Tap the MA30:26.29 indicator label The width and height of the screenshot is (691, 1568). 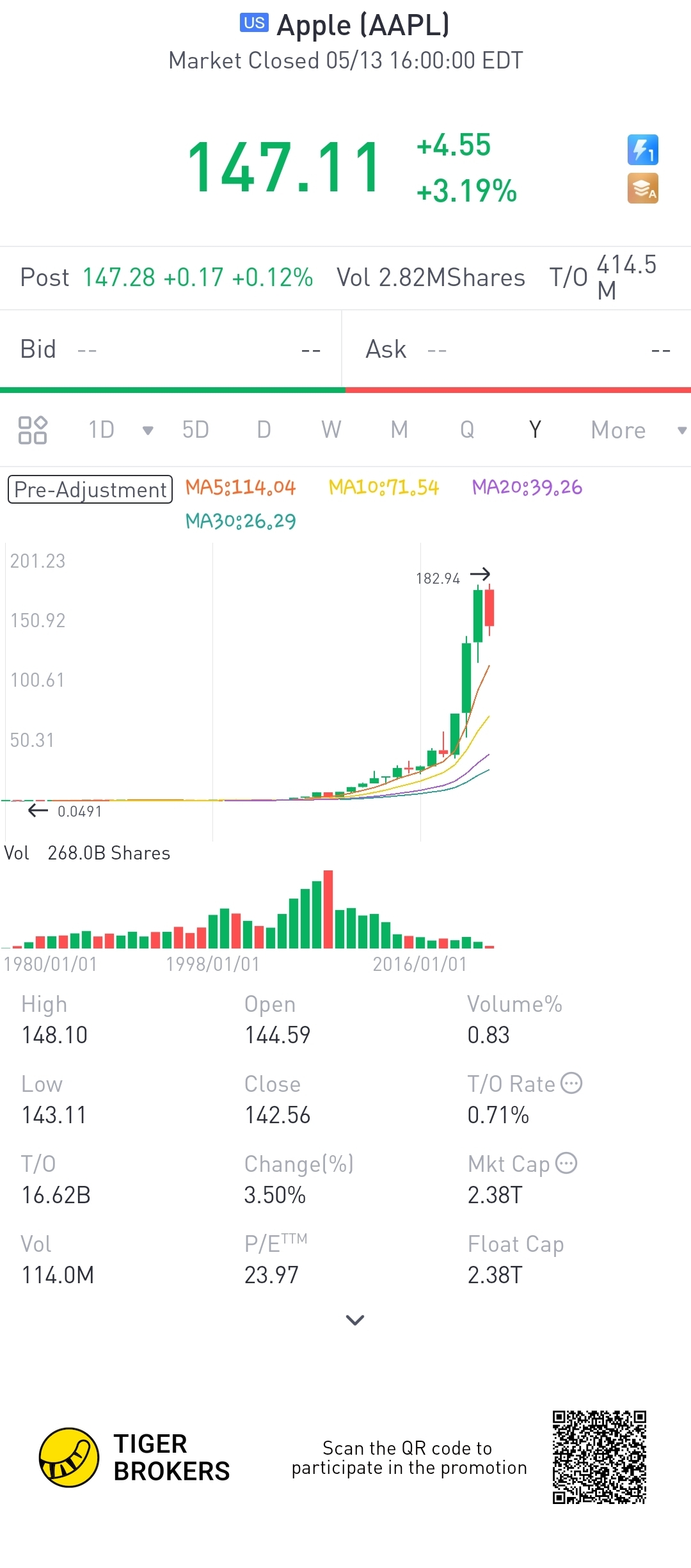coord(241,522)
